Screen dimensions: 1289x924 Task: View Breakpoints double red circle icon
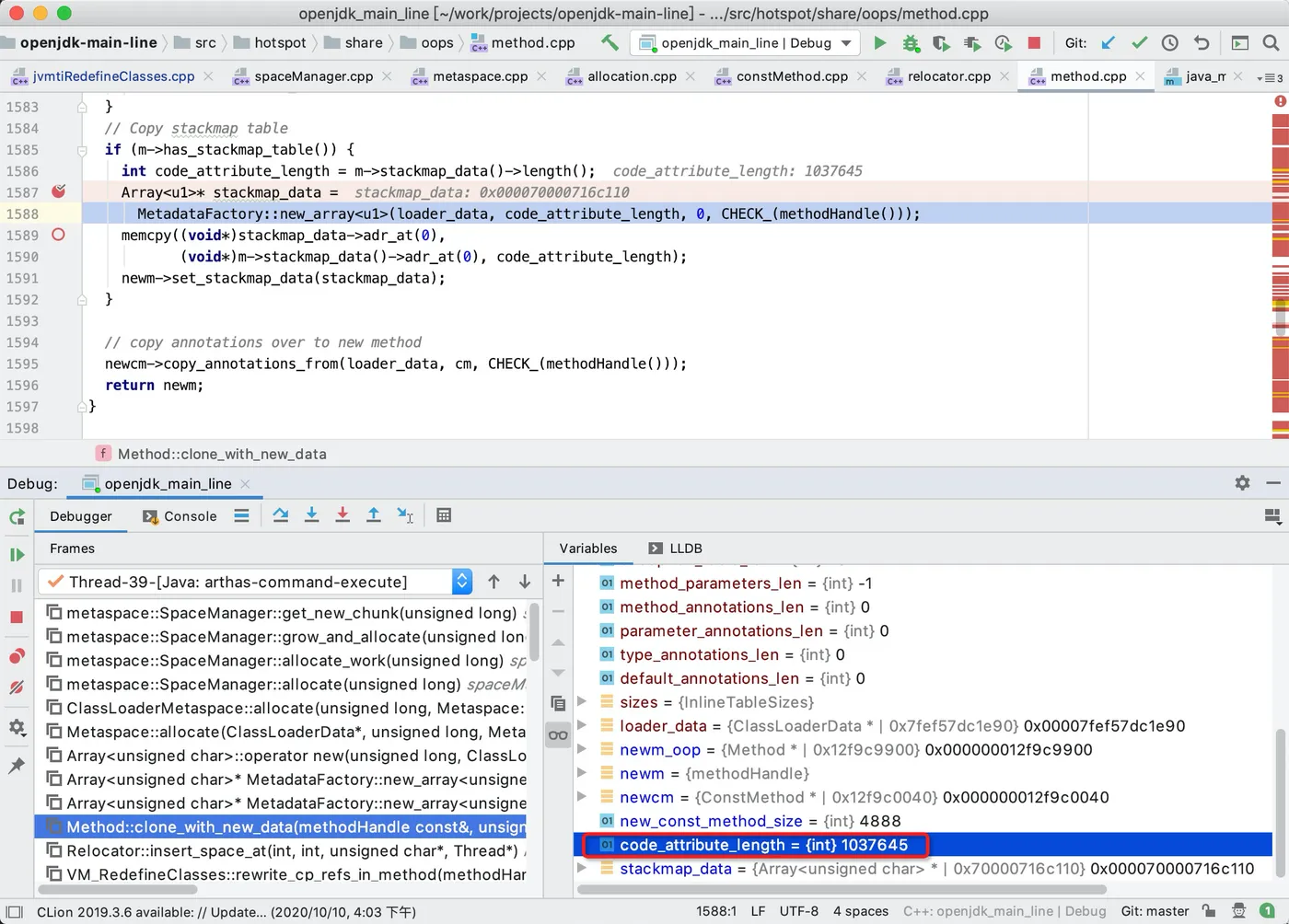click(x=17, y=656)
